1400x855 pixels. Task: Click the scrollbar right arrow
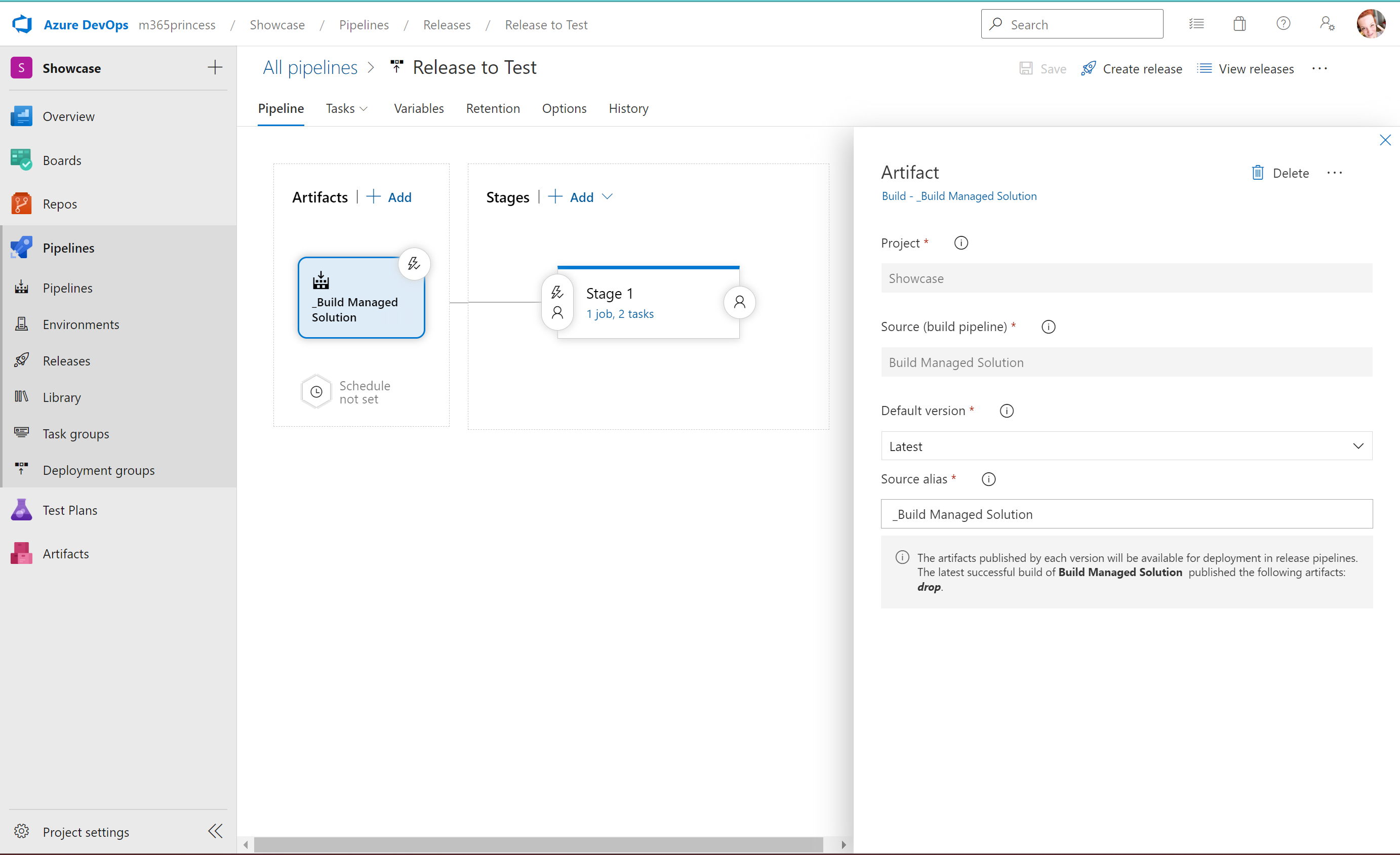pos(843,844)
